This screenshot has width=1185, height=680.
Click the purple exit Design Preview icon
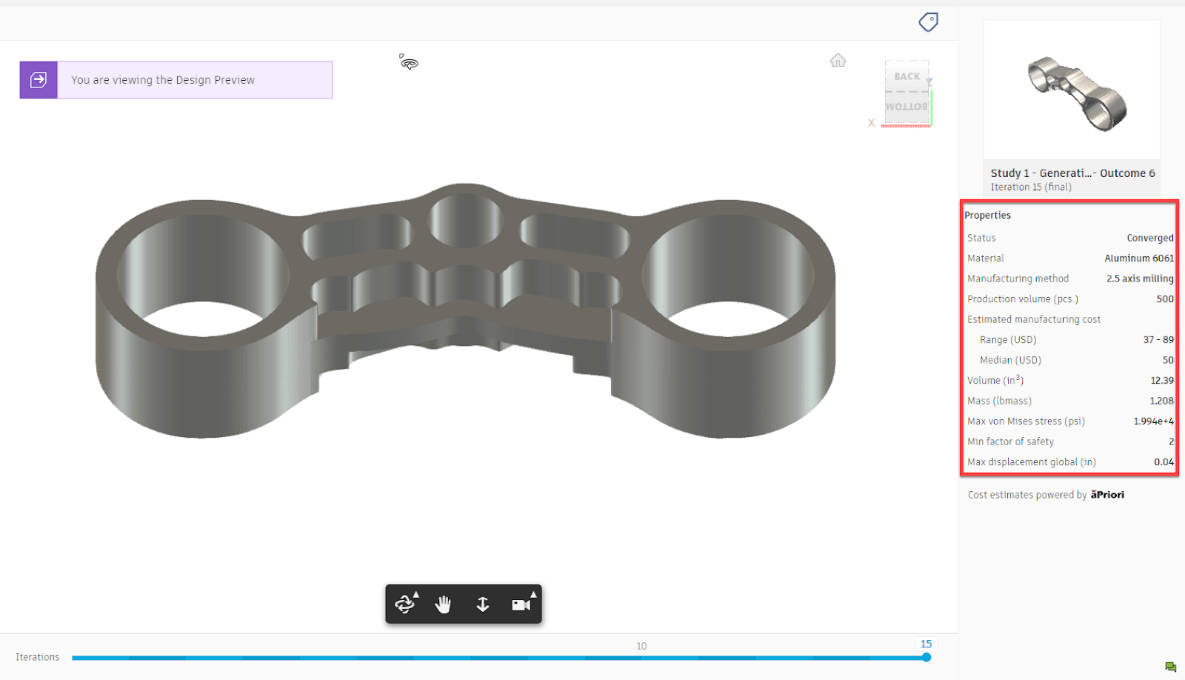click(x=39, y=80)
